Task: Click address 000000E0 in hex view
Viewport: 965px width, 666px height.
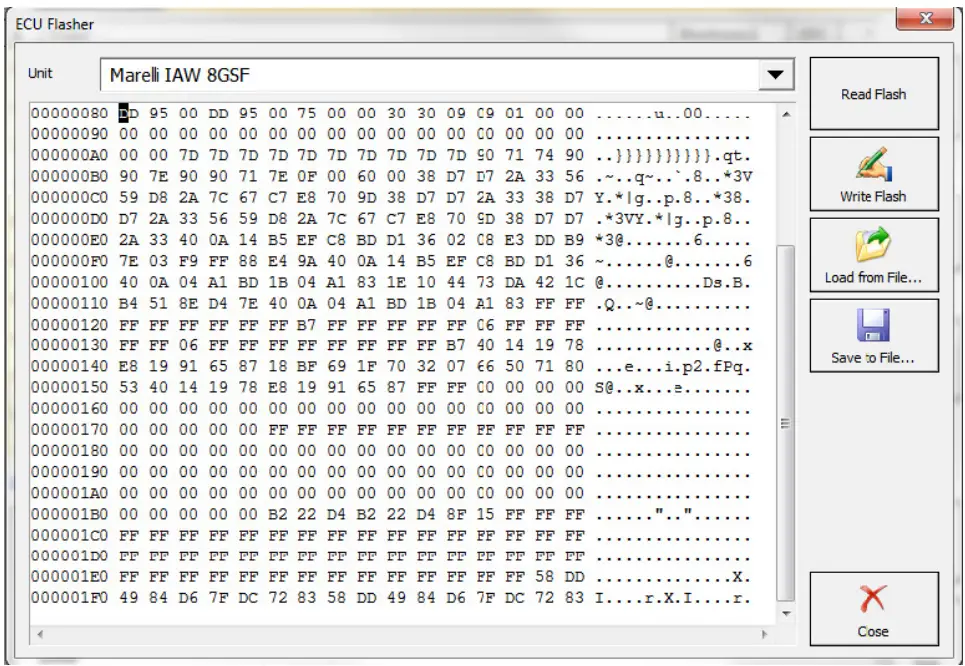Action: pos(70,239)
